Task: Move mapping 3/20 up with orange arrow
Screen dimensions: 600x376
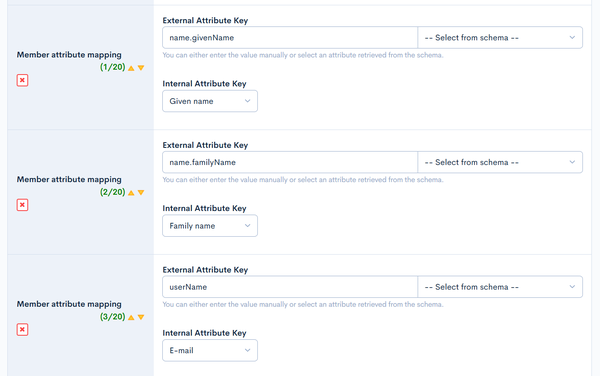Action: [131, 317]
